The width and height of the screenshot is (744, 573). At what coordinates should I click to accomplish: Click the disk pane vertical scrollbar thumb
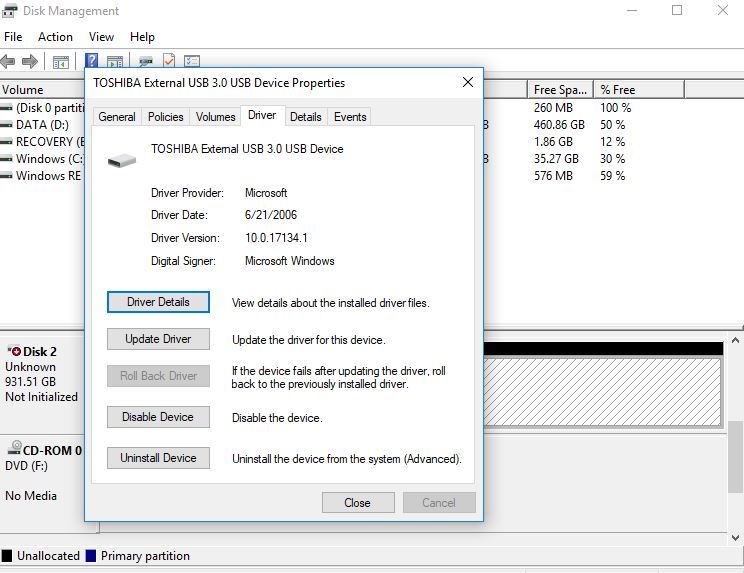(x=735, y=457)
